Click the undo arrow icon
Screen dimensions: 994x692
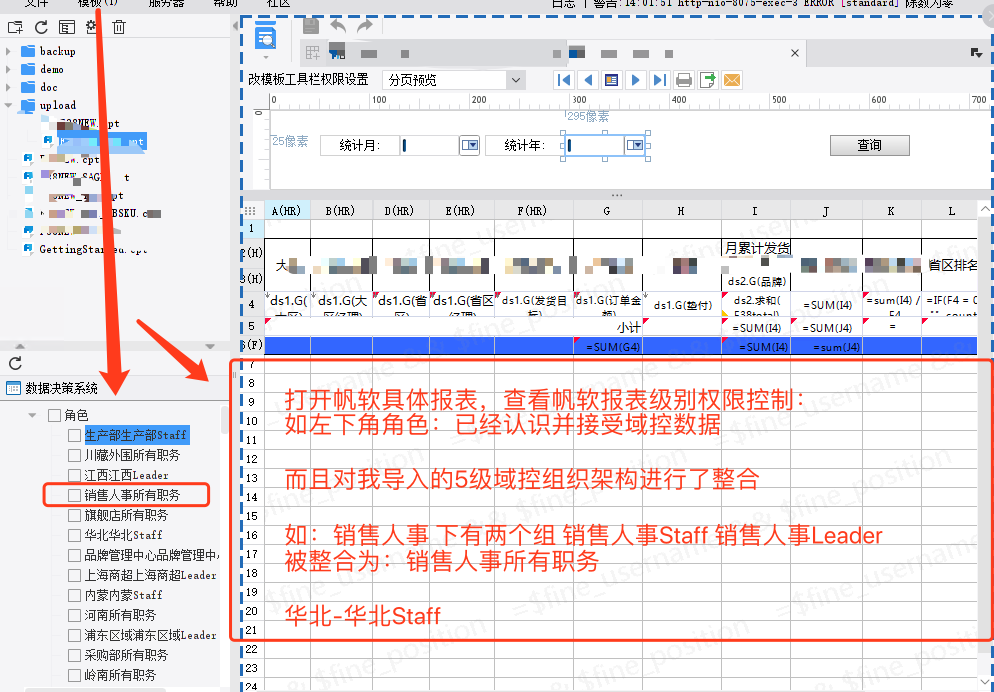click(x=338, y=26)
